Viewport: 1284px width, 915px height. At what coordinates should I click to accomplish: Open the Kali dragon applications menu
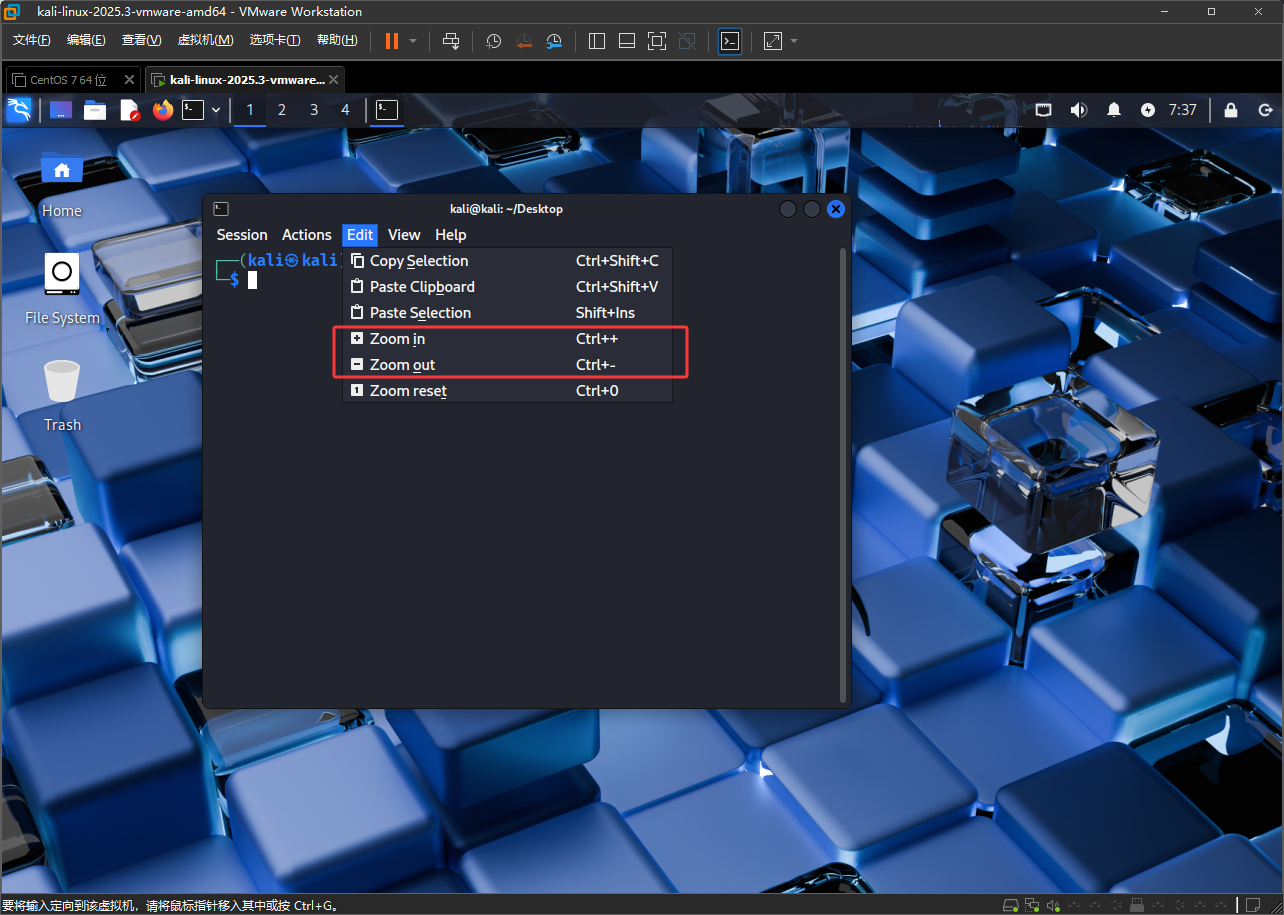coord(19,110)
